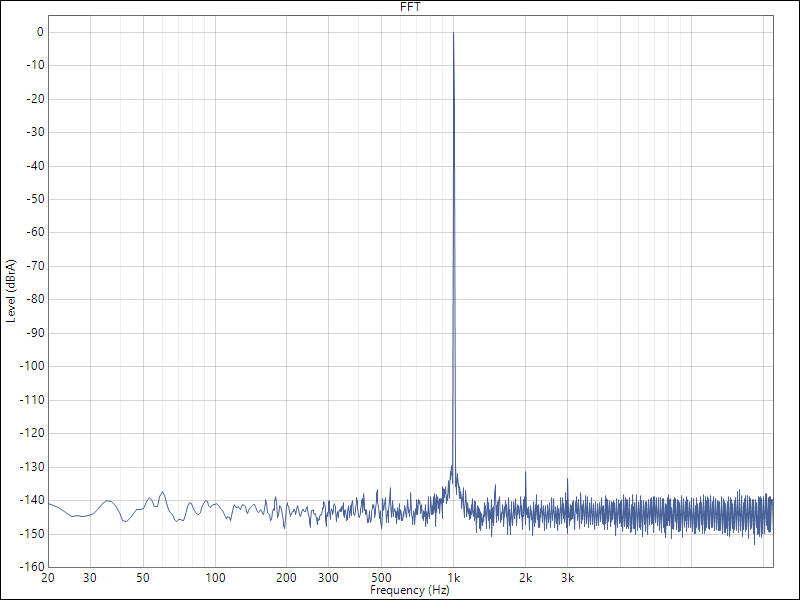Click the -130 level axis value
800x600 pixels.
coord(32,467)
